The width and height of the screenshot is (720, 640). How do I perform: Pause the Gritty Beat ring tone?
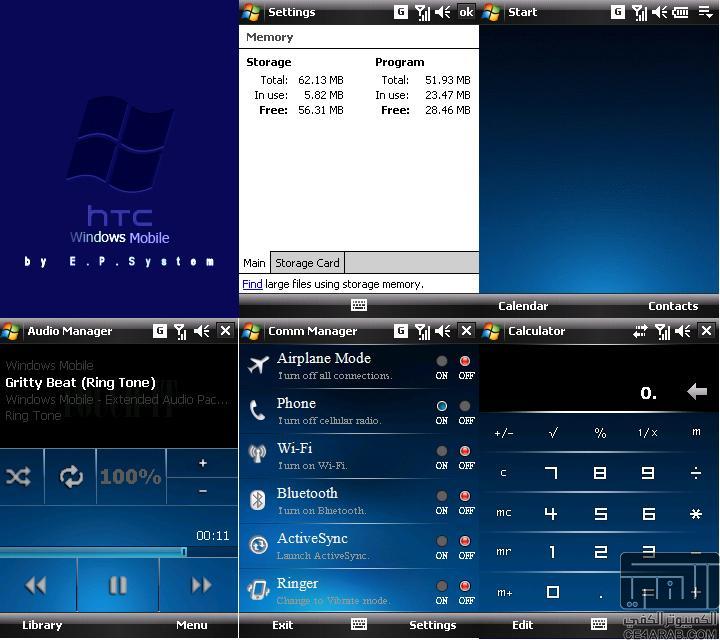(x=118, y=585)
